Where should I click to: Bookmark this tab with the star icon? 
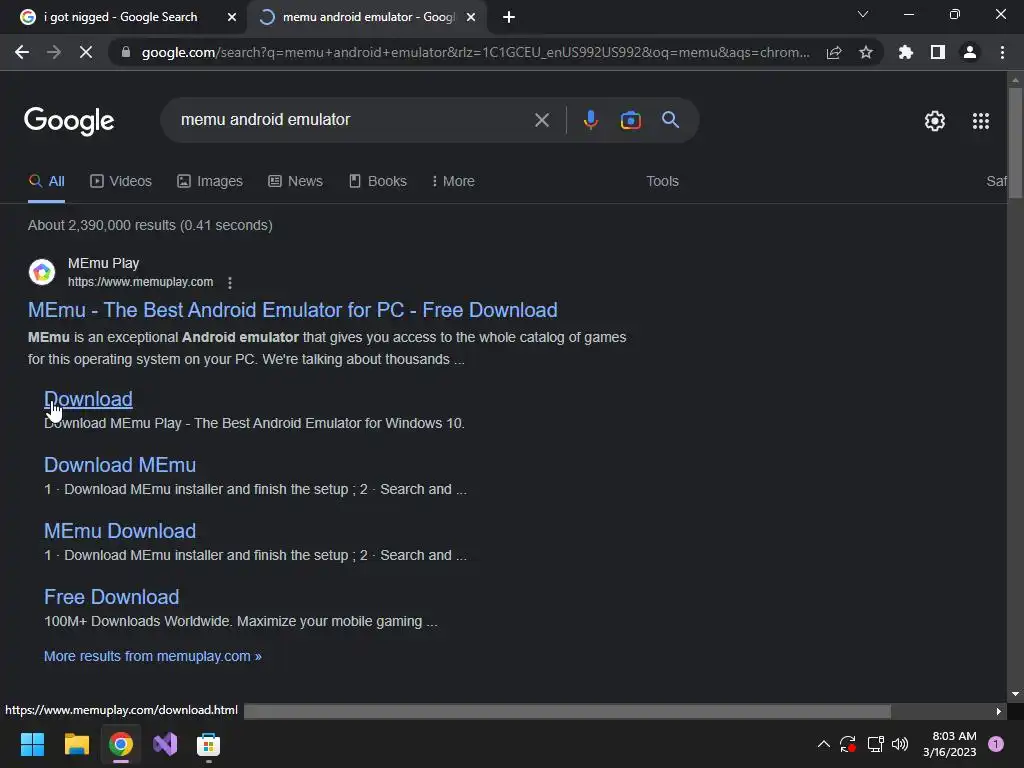866,52
